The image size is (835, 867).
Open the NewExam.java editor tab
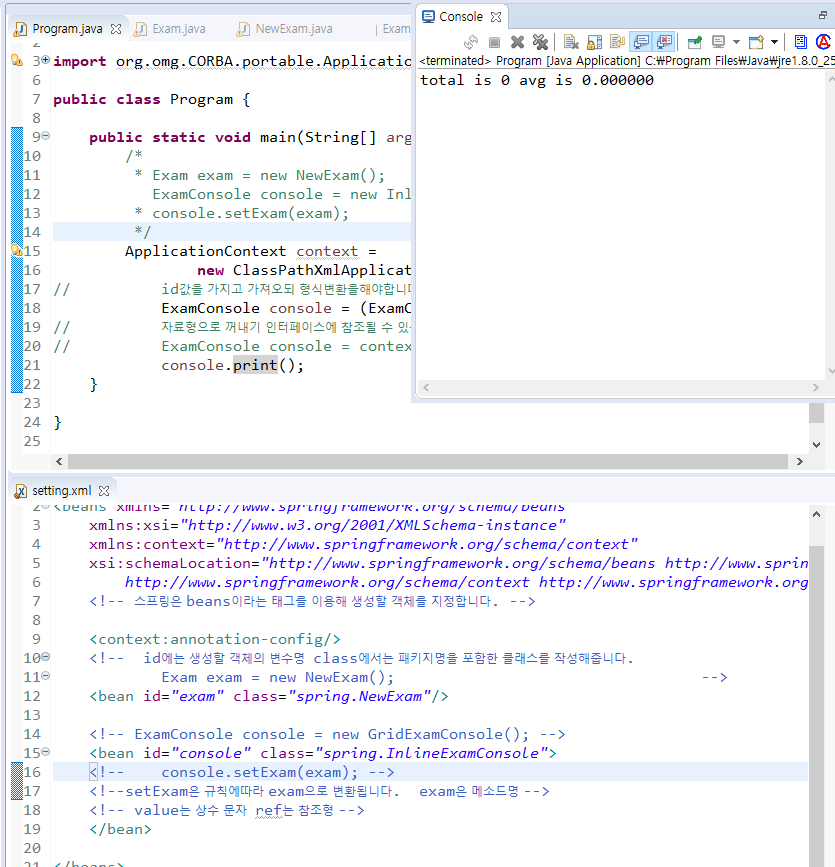point(294,29)
